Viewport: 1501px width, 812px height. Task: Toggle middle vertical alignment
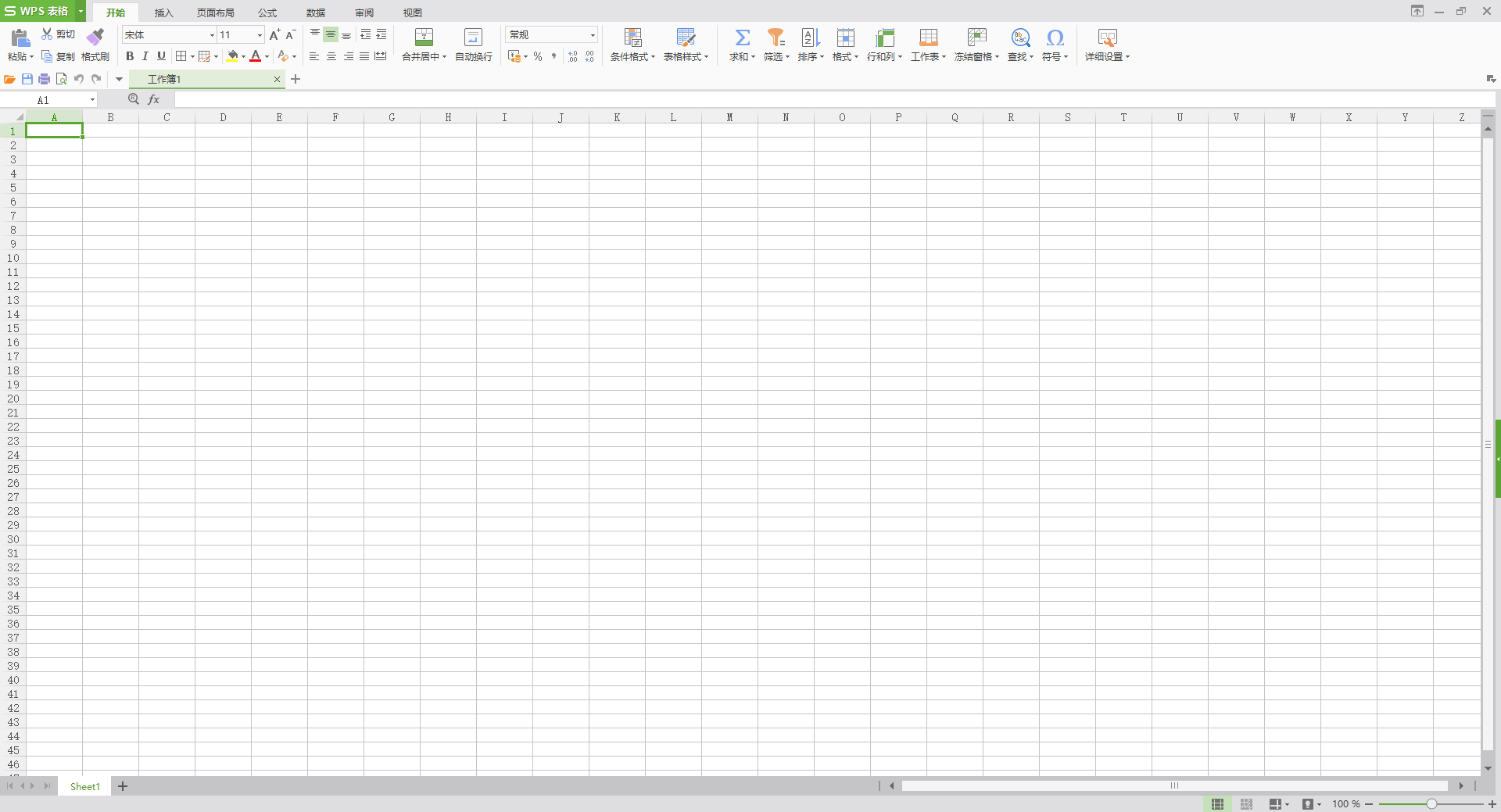[331, 34]
